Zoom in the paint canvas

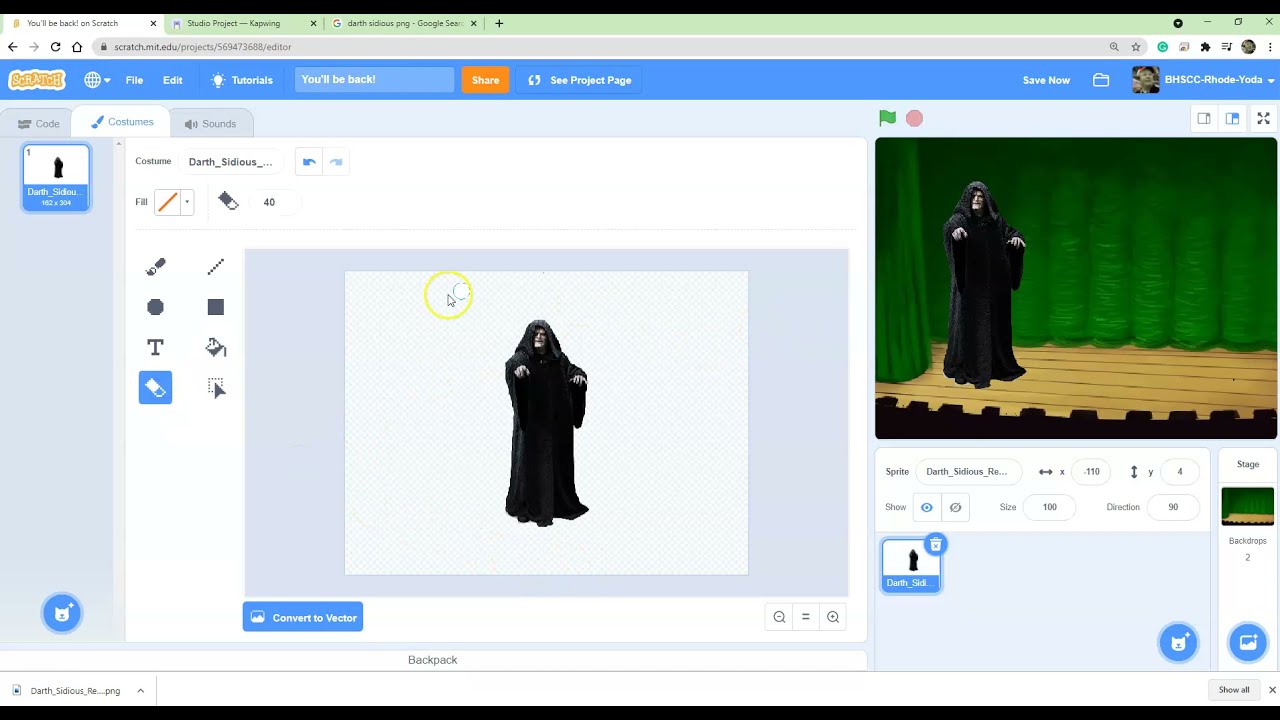click(x=833, y=617)
